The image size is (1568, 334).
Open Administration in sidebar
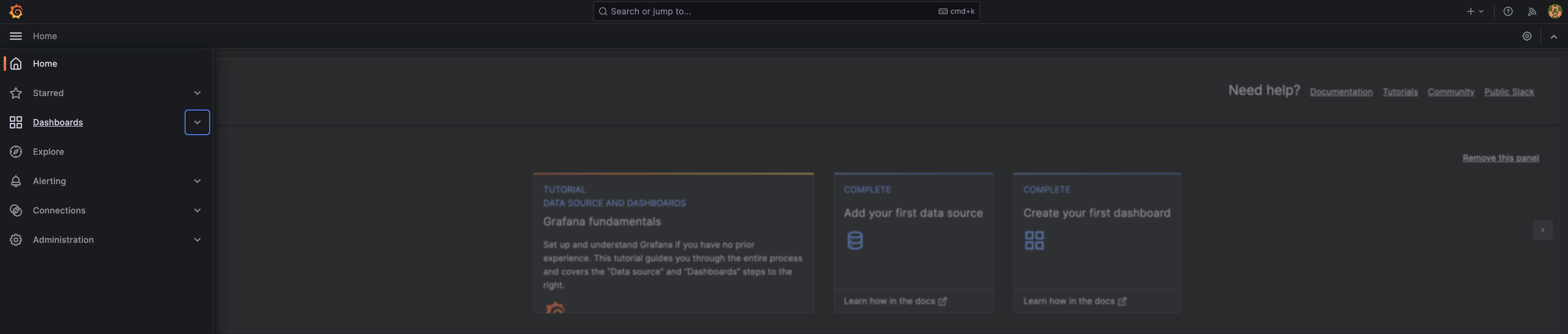[63, 239]
